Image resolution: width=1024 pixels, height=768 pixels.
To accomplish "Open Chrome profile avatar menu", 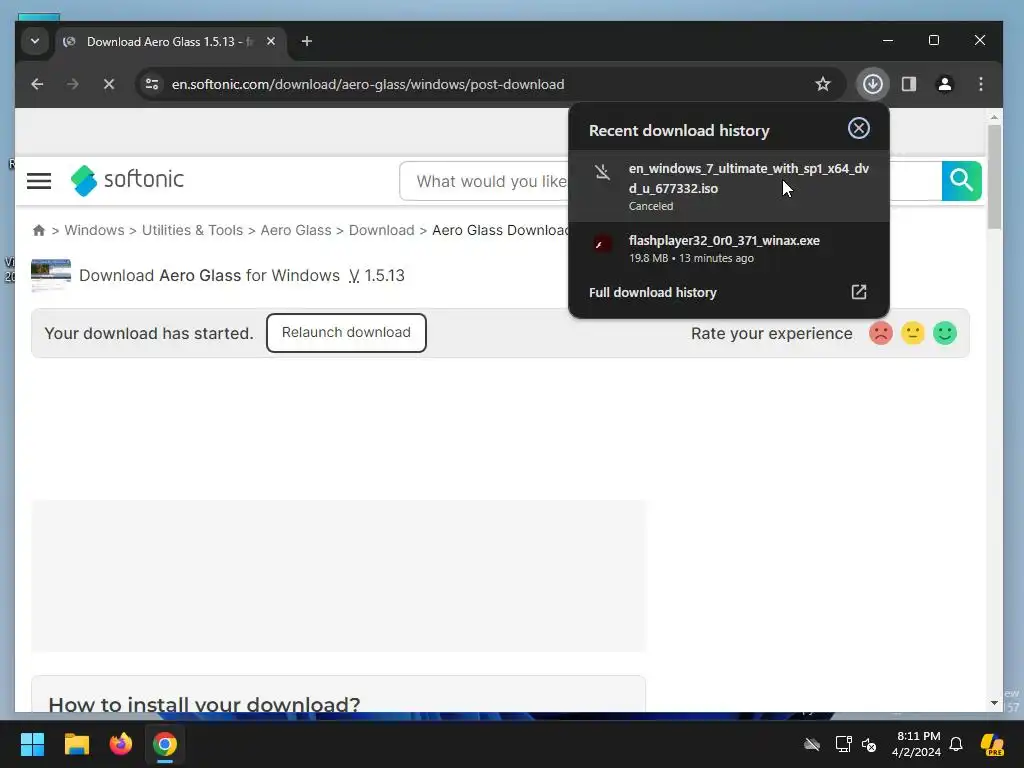I will pos(944,84).
